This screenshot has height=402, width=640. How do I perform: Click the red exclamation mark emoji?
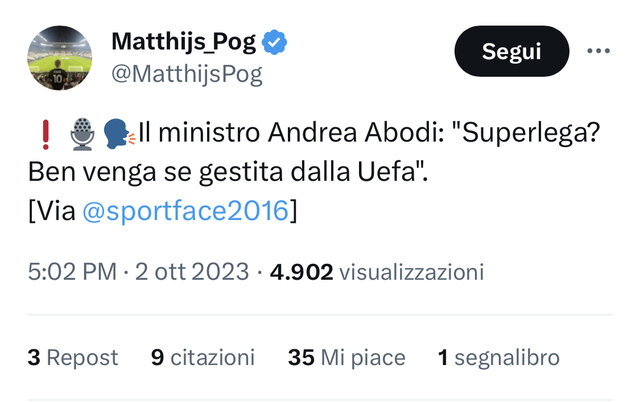[46, 134]
